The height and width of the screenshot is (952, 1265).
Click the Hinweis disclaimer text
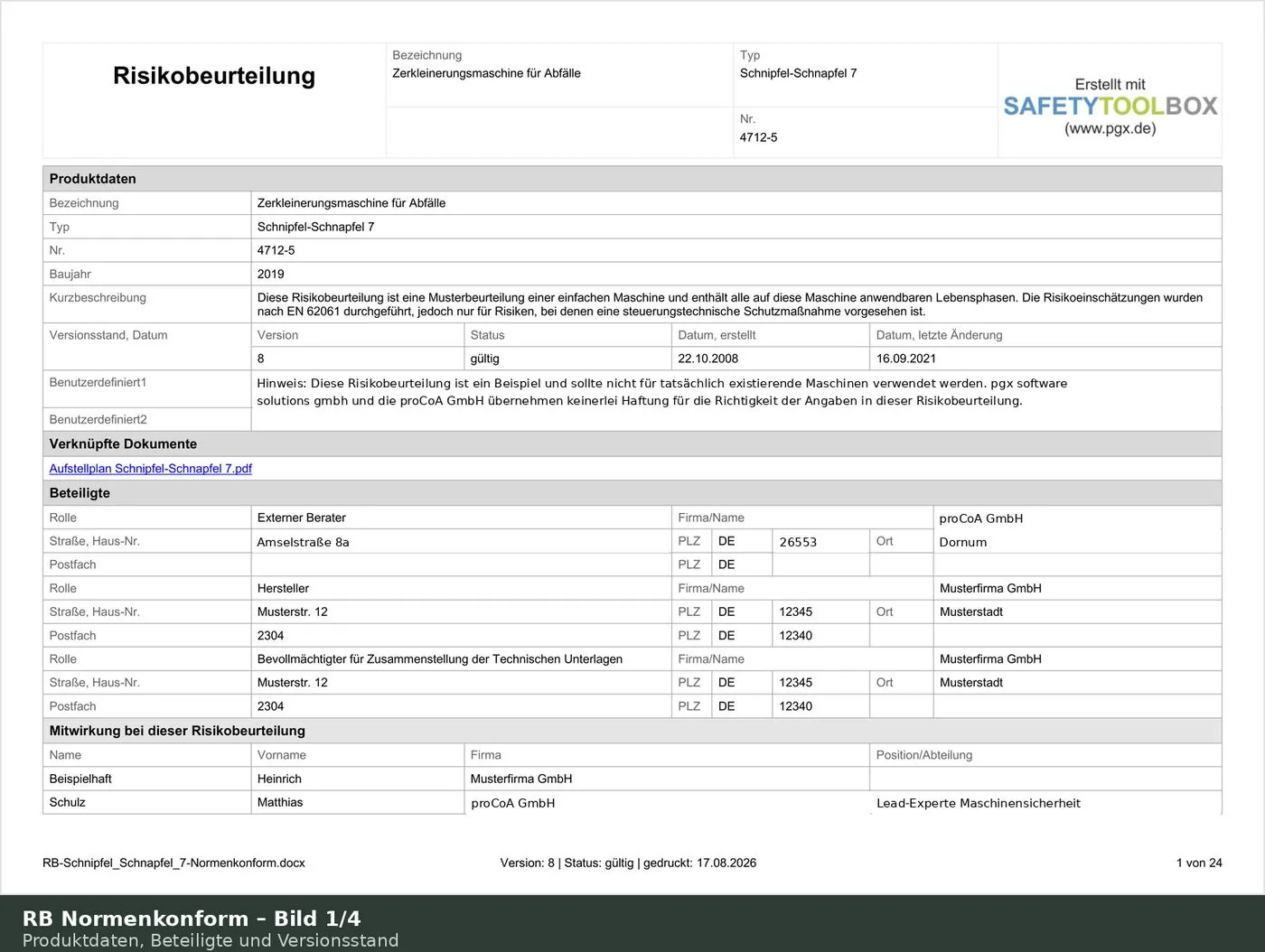662,392
